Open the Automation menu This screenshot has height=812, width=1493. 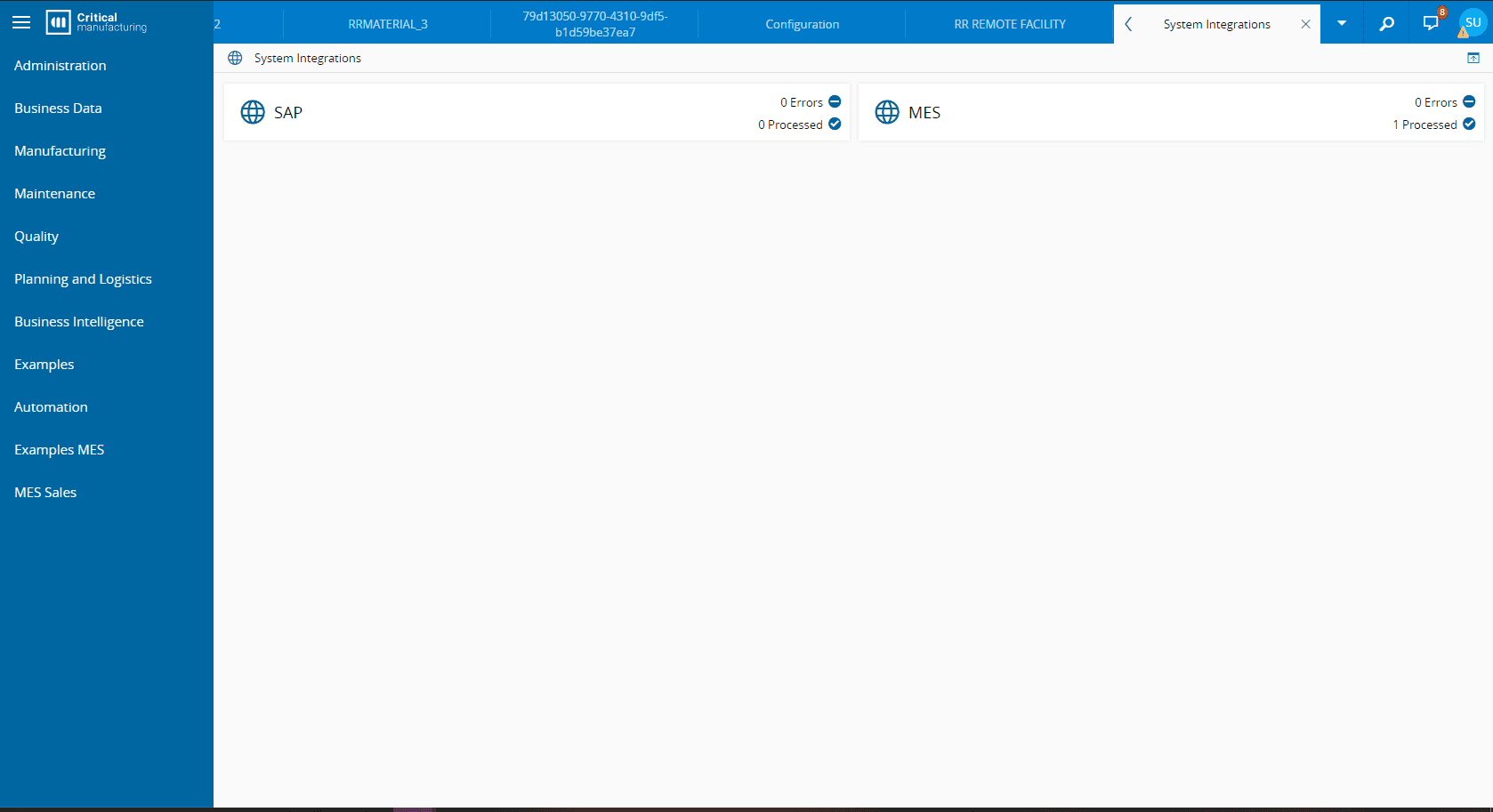[107, 407]
